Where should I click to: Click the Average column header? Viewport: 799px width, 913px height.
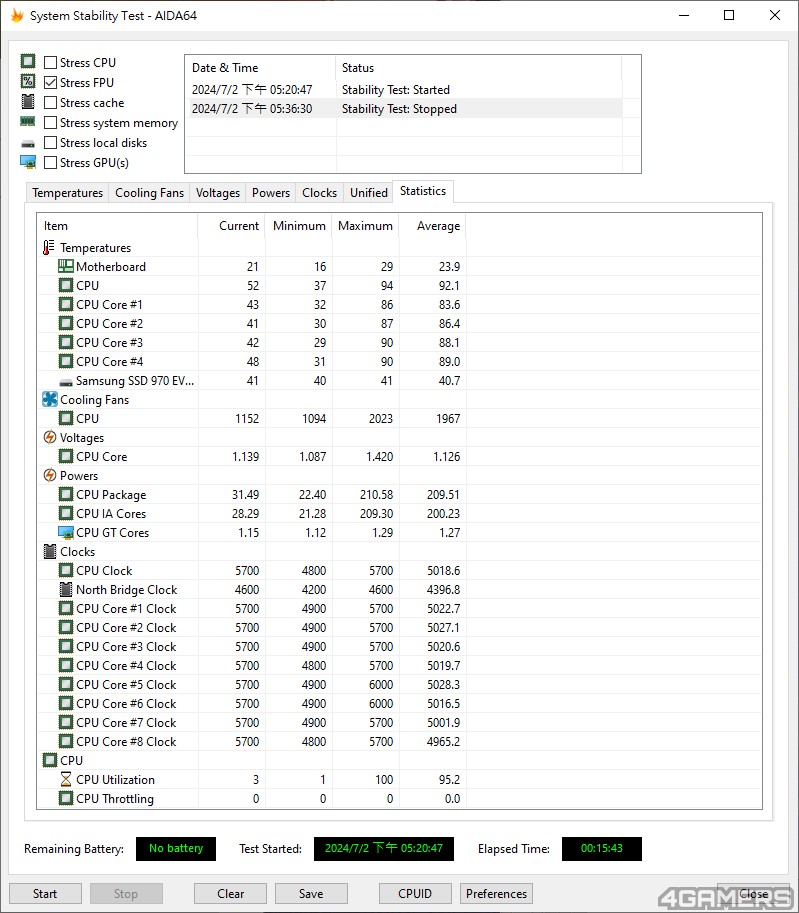pos(433,226)
